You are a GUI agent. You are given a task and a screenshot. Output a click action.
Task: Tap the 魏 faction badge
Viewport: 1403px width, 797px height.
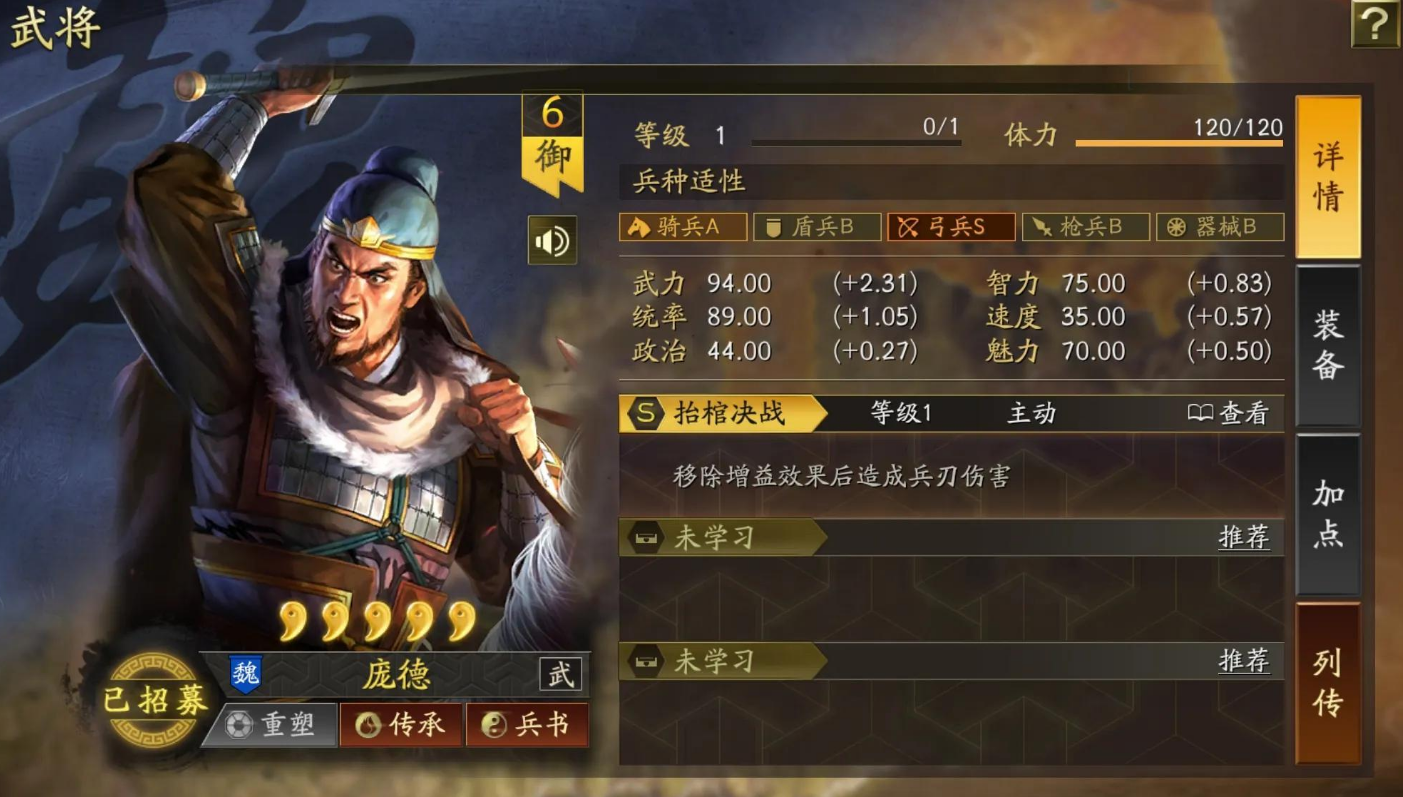[x=245, y=674]
